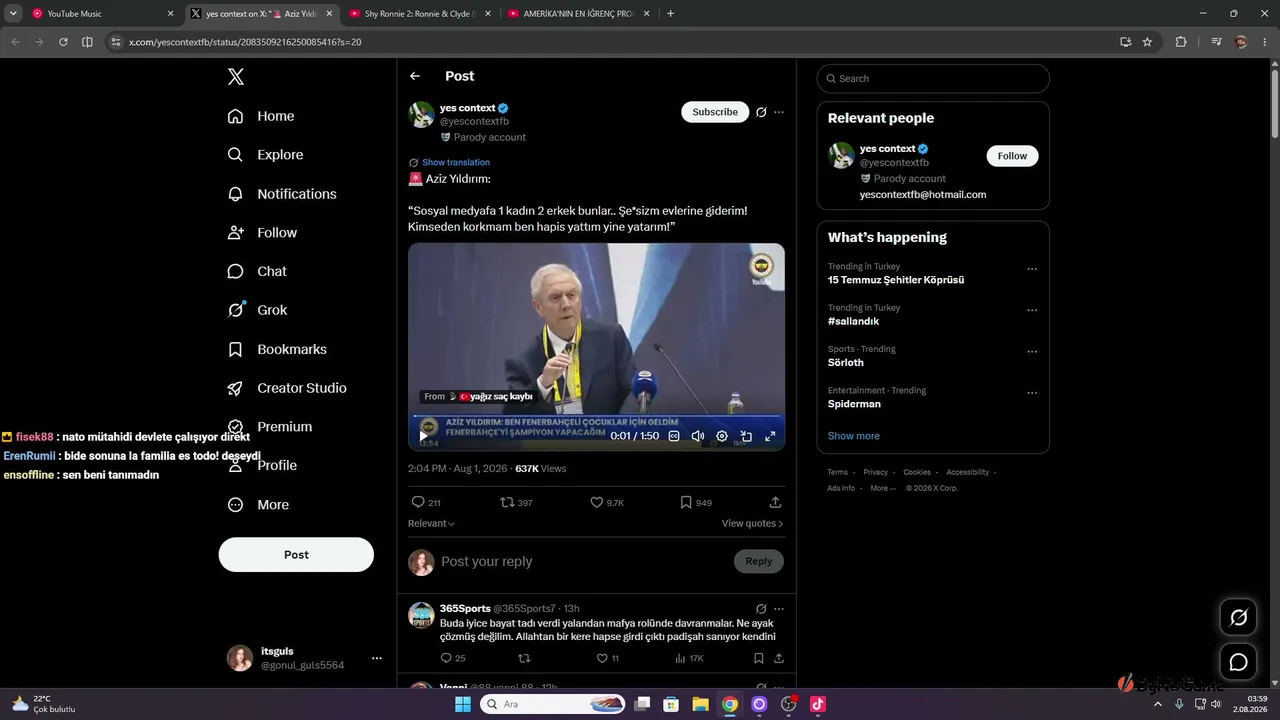
Task: Bookmark this page with the star
Action: (1147, 42)
